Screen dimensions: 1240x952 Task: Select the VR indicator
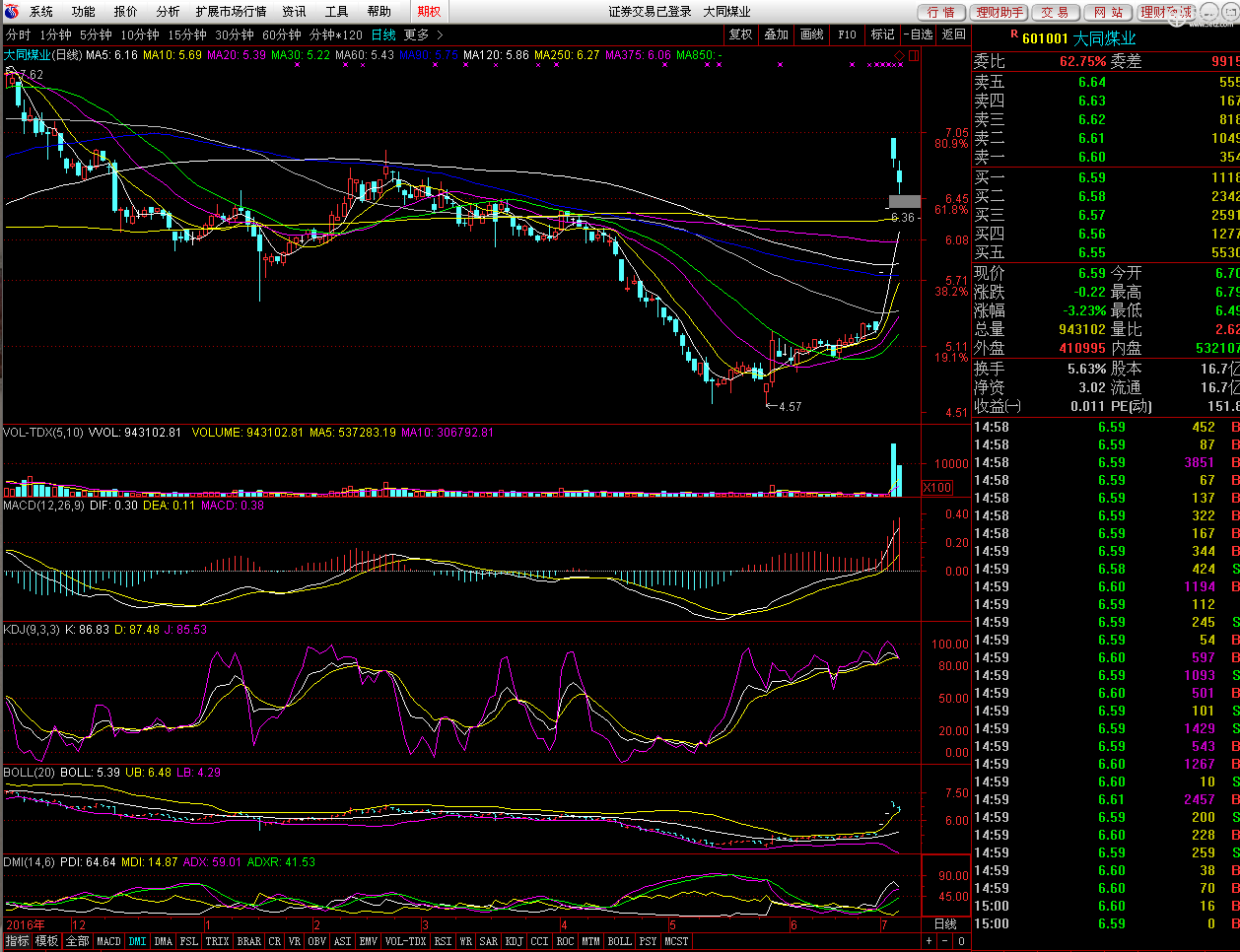pyautogui.click(x=295, y=941)
